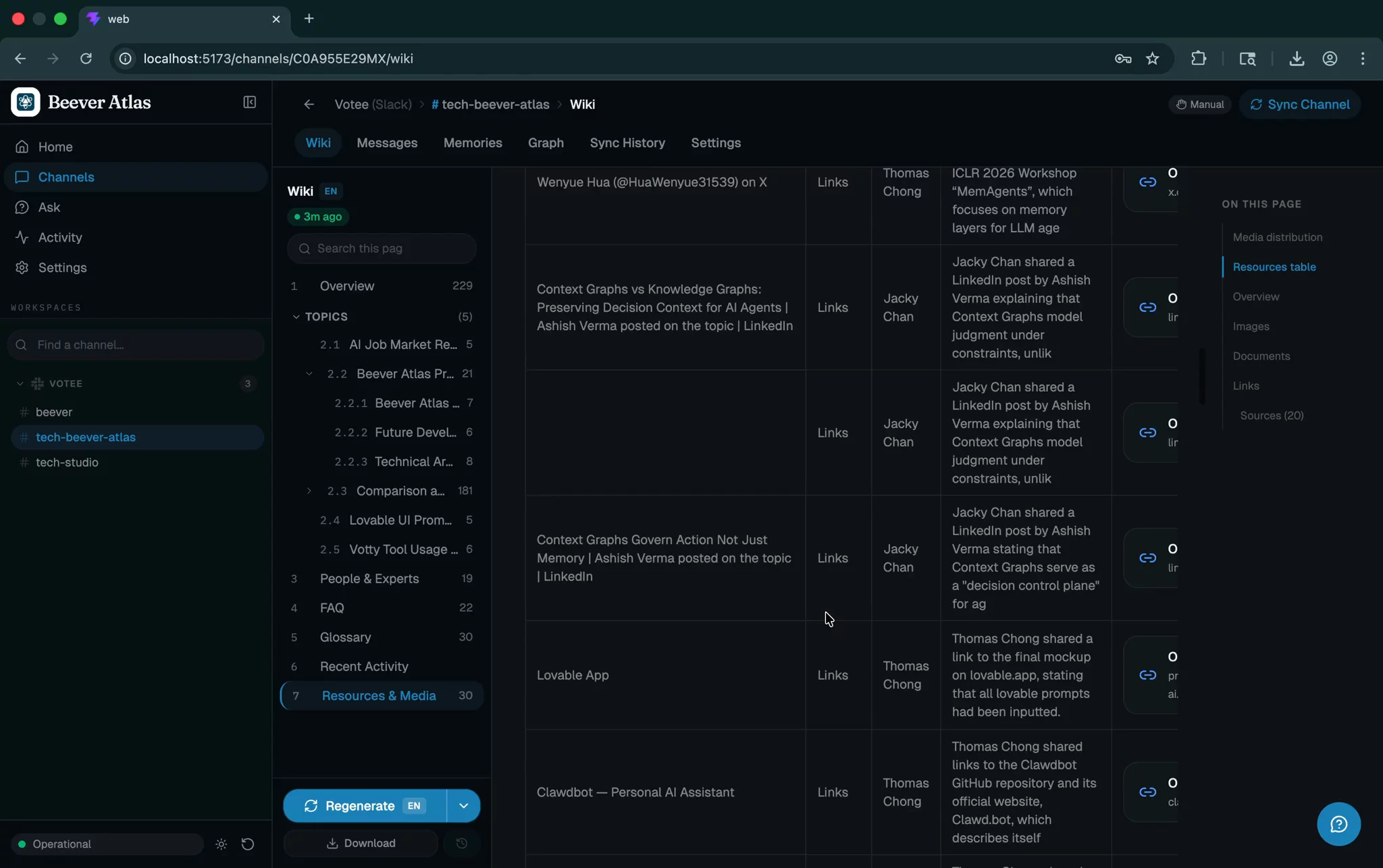Jump to Sources (20) in On This Page
This screenshot has width=1383, height=868.
[x=1272, y=416]
